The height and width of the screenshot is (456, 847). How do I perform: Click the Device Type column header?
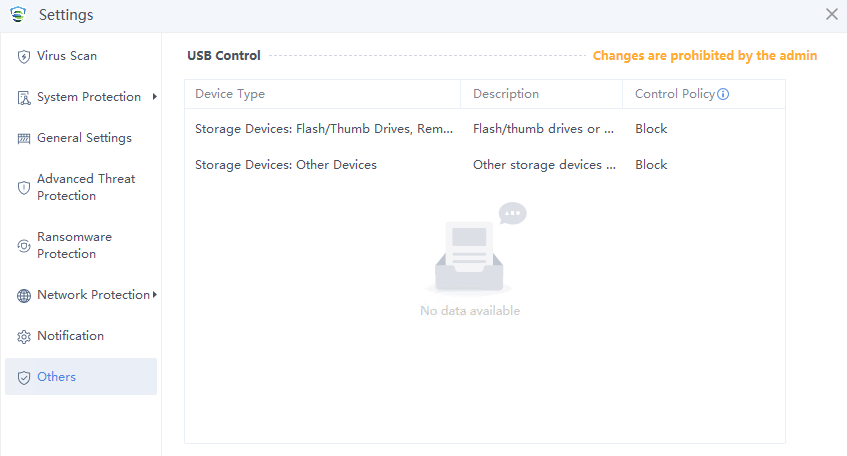230,94
